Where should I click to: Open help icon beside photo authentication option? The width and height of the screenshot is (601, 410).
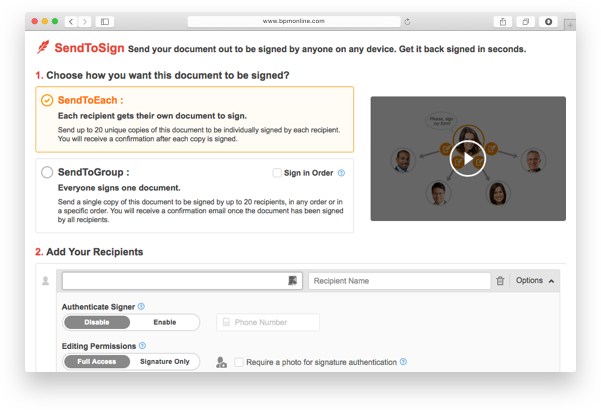403,362
